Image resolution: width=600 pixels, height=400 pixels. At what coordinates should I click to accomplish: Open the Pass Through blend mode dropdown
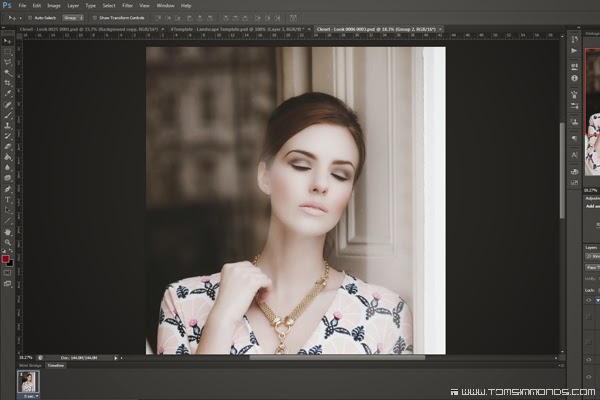(x=593, y=267)
